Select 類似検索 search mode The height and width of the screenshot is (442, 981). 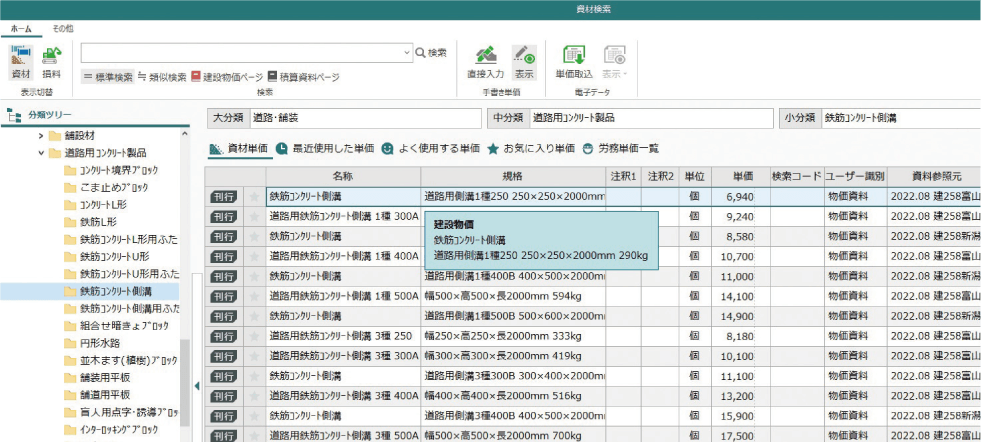(161, 77)
